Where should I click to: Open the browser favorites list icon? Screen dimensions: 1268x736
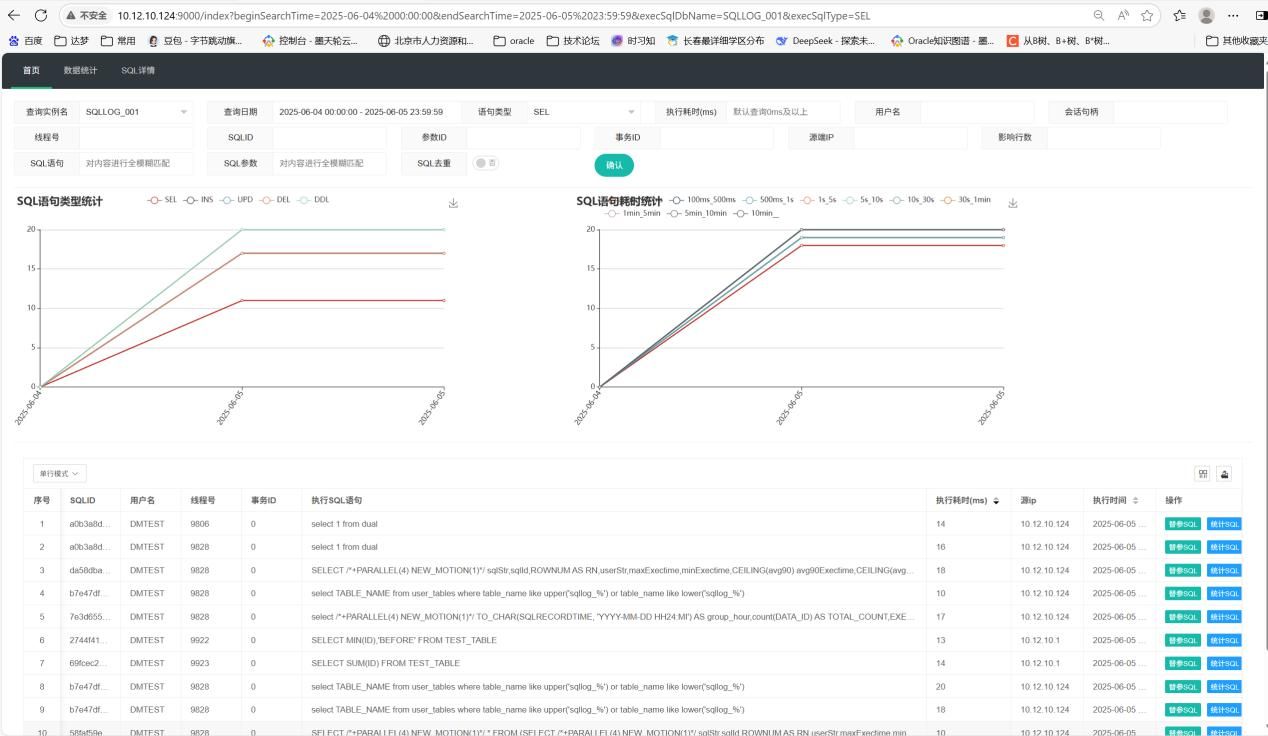(x=1180, y=15)
